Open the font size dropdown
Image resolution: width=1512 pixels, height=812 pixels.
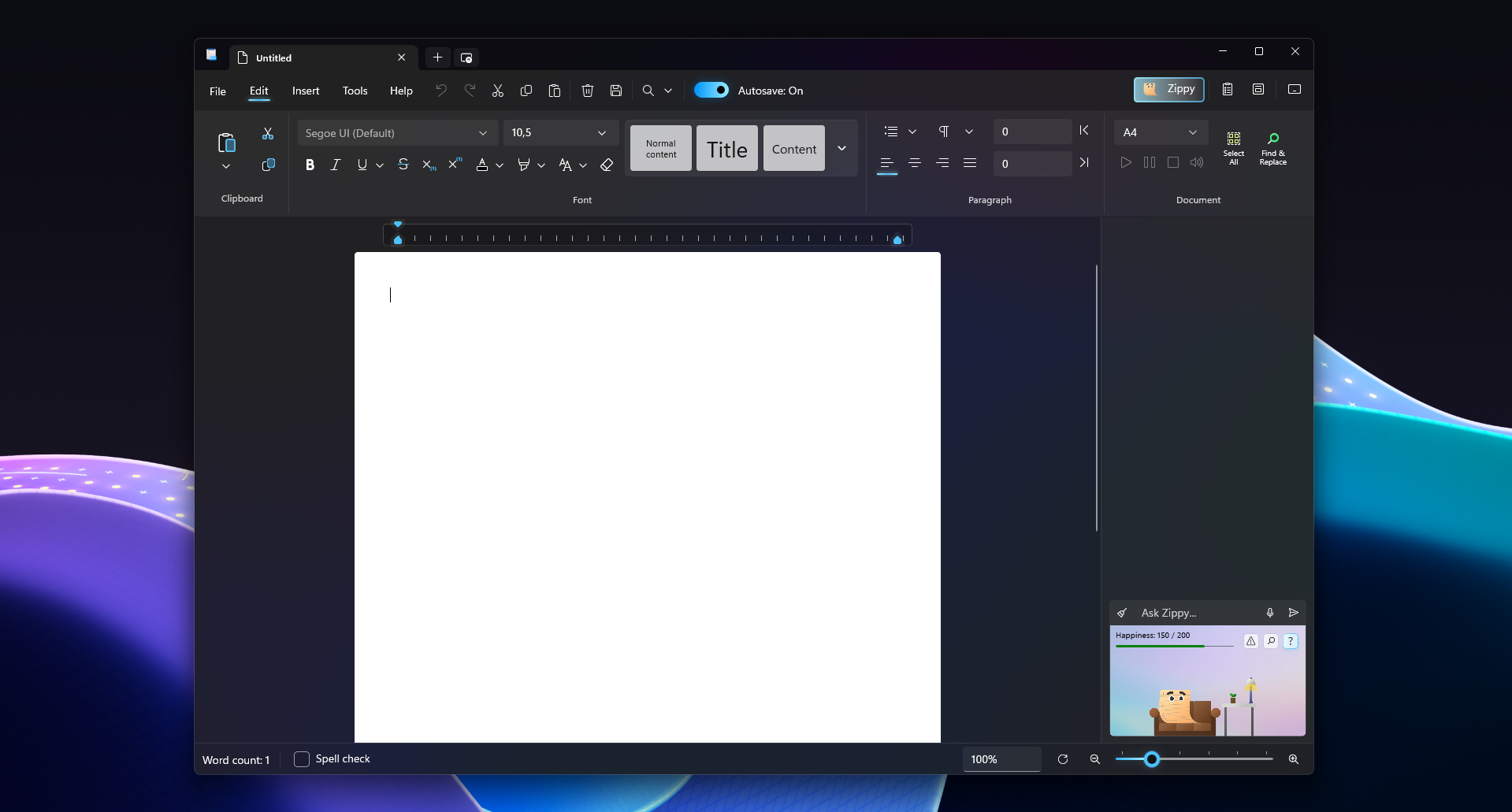pos(559,132)
